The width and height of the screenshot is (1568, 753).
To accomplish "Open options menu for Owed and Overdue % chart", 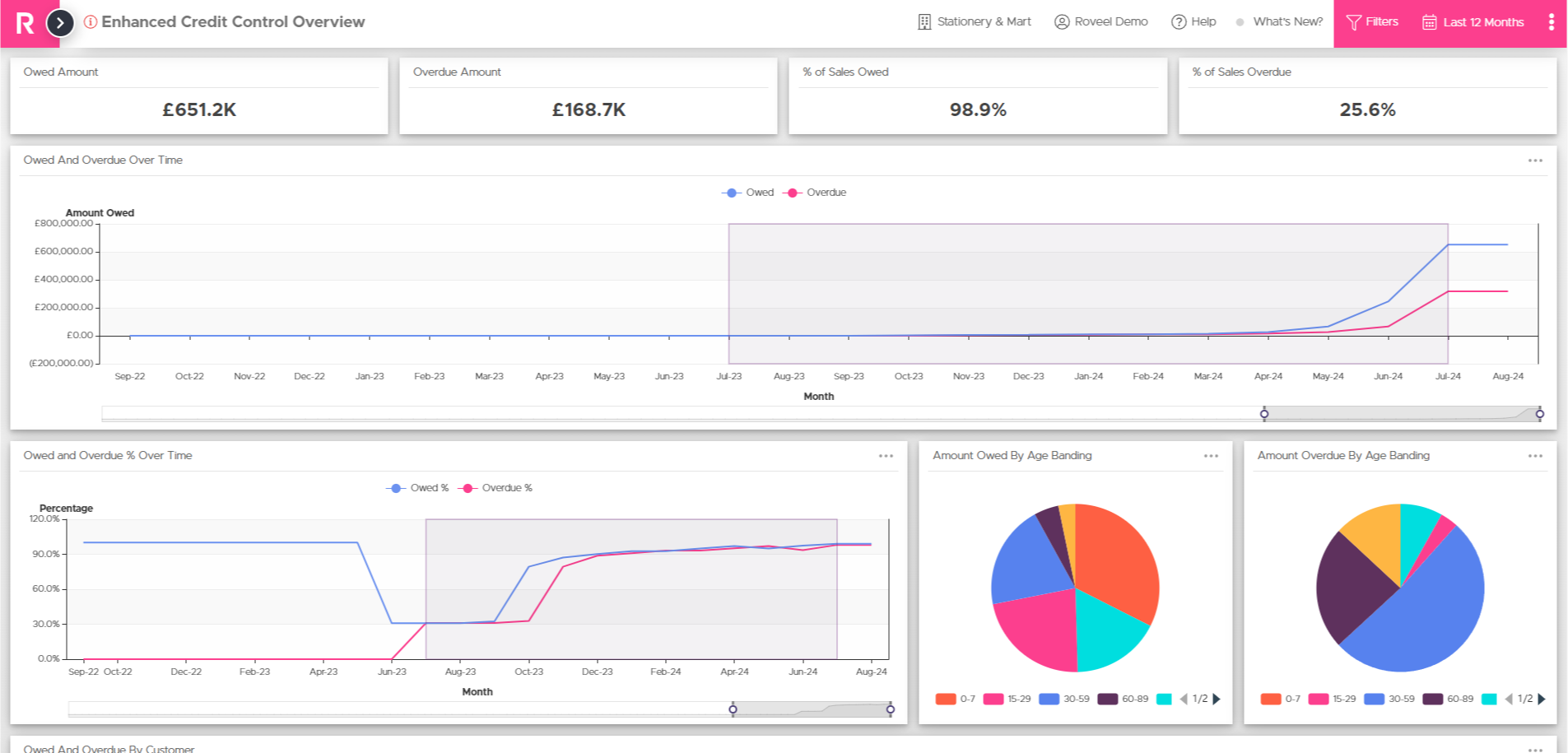I will pos(886,456).
